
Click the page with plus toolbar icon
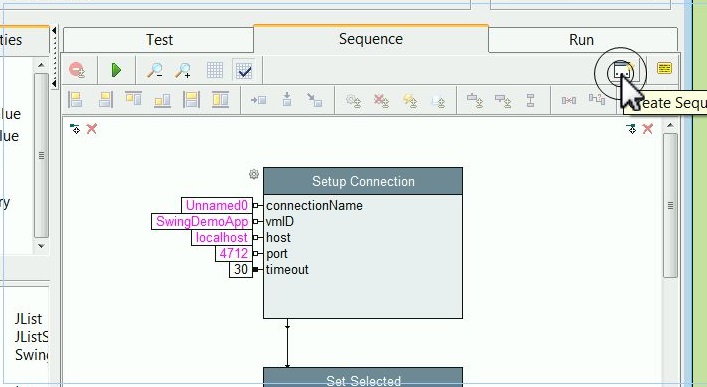(438, 101)
